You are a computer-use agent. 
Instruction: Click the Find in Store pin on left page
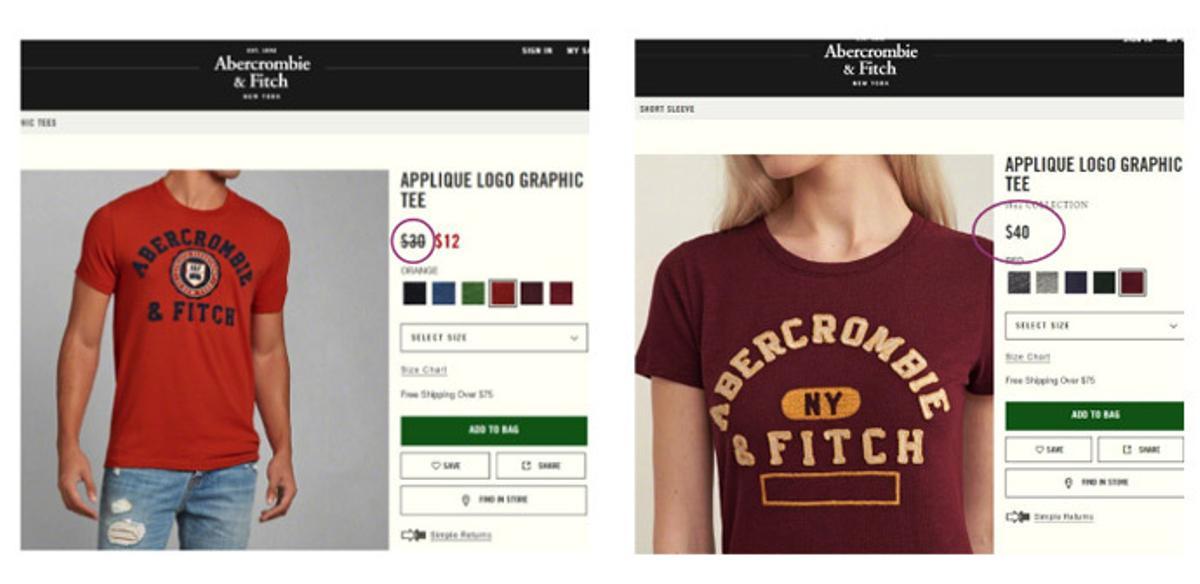[466, 500]
